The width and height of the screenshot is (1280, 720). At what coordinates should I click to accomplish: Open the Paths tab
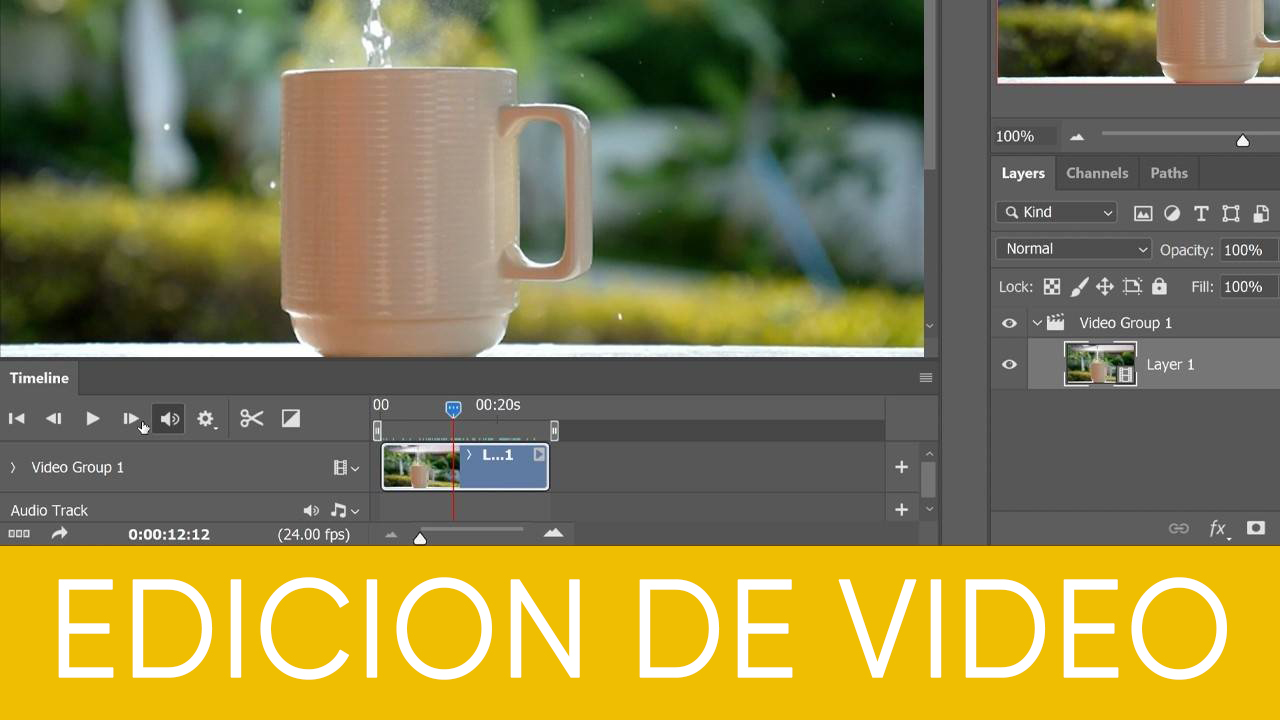pyautogui.click(x=1168, y=173)
